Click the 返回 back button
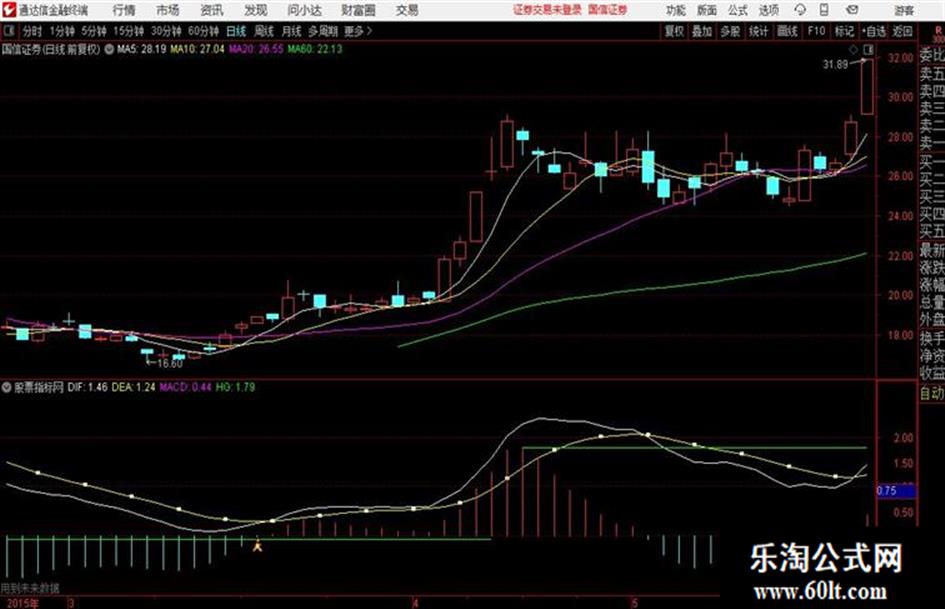This screenshot has height=609, width=945. pyautogui.click(x=902, y=31)
